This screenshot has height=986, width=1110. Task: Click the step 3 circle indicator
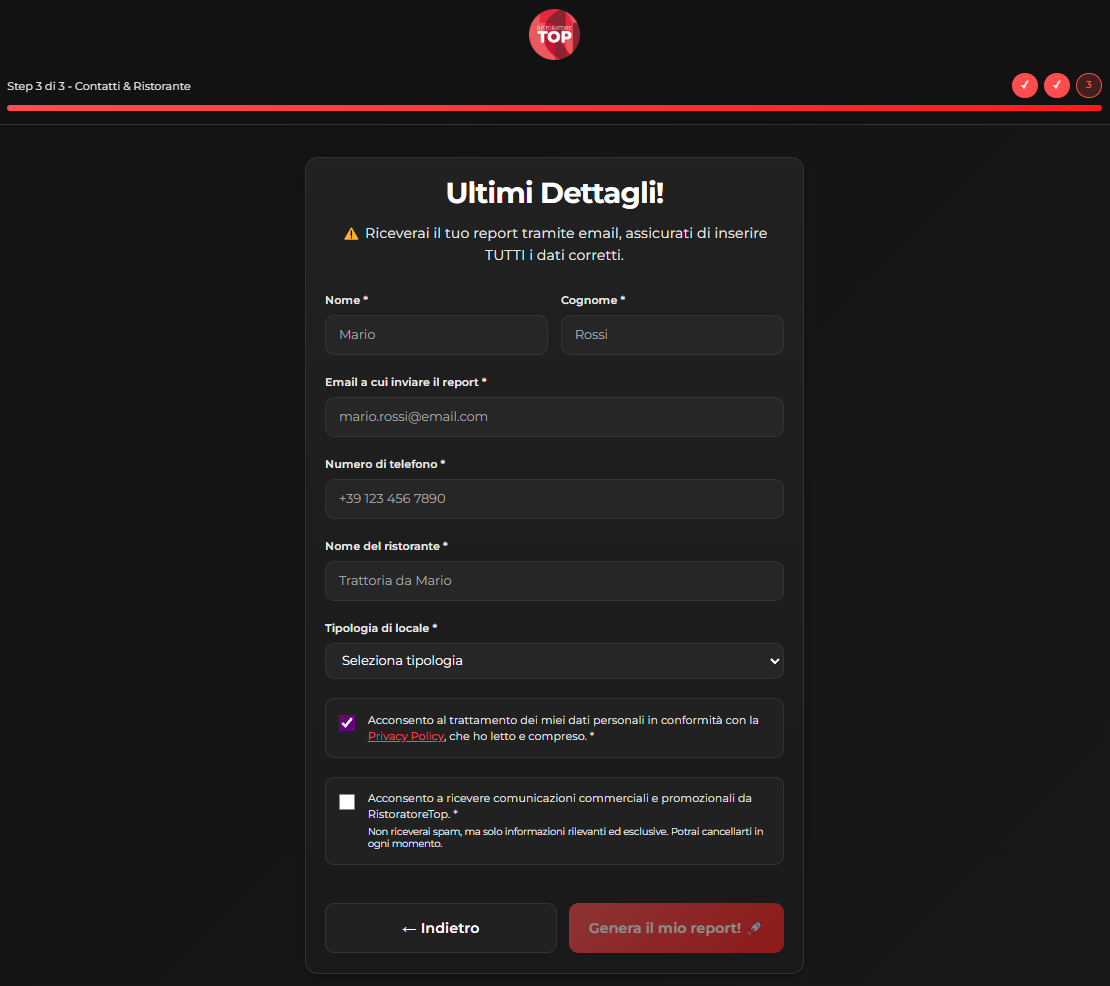[1088, 85]
